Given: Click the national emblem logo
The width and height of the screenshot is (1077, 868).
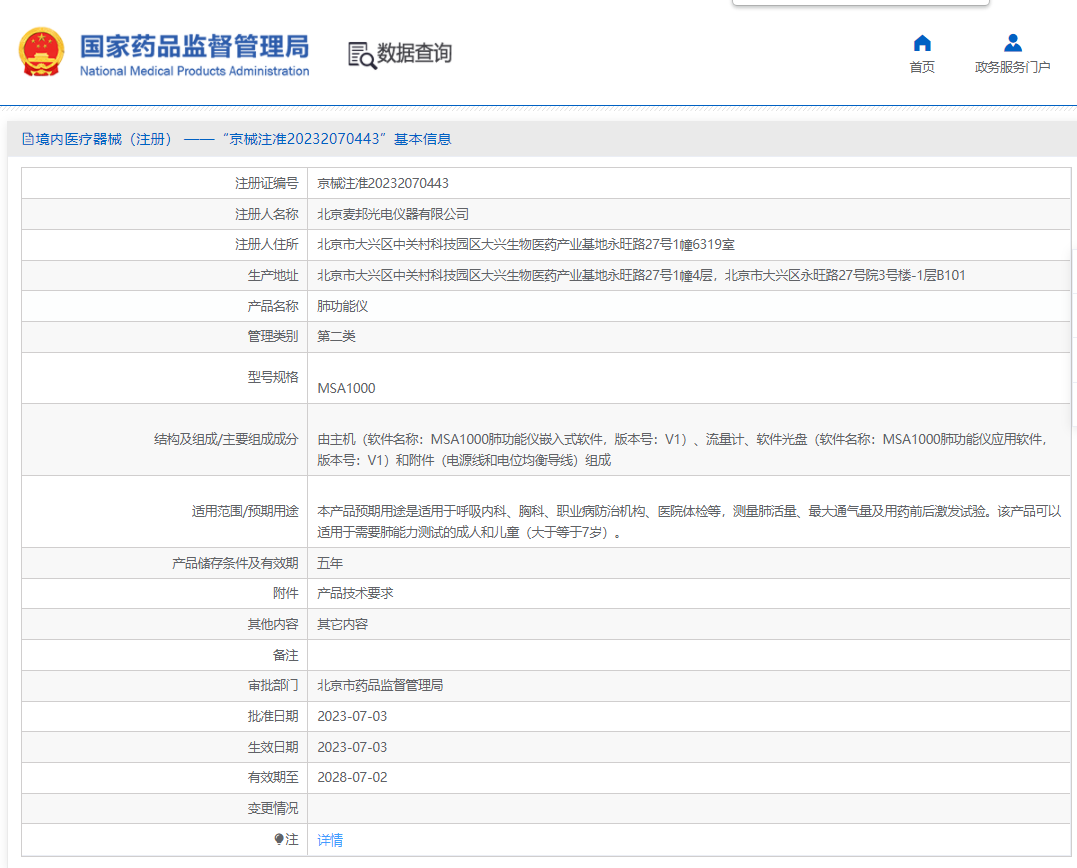Looking at the screenshot, I should pos(41,52).
